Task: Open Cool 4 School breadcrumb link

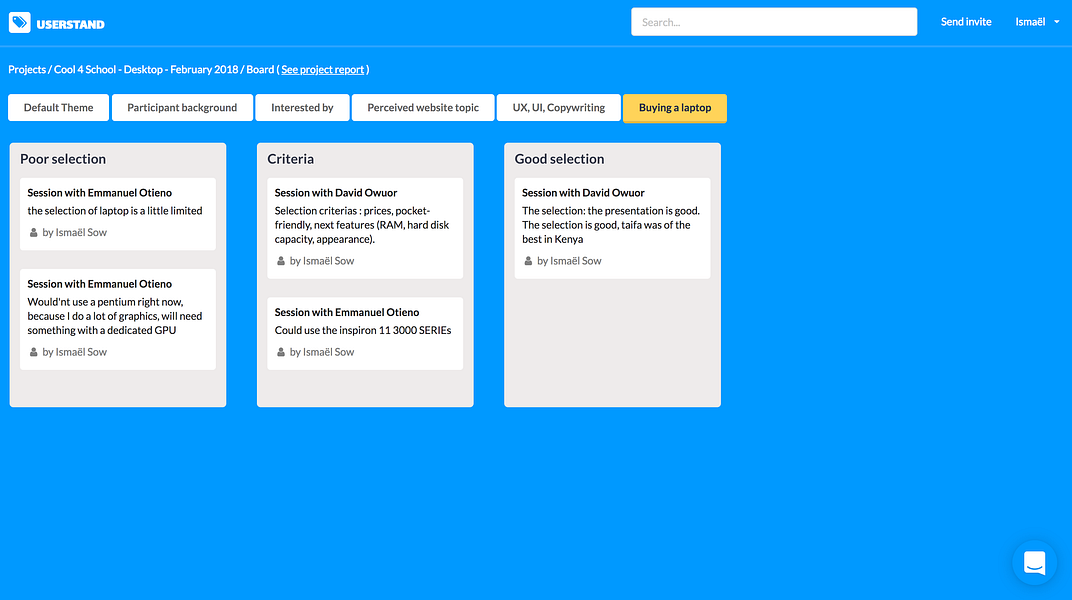Action: click(x=146, y=70)
